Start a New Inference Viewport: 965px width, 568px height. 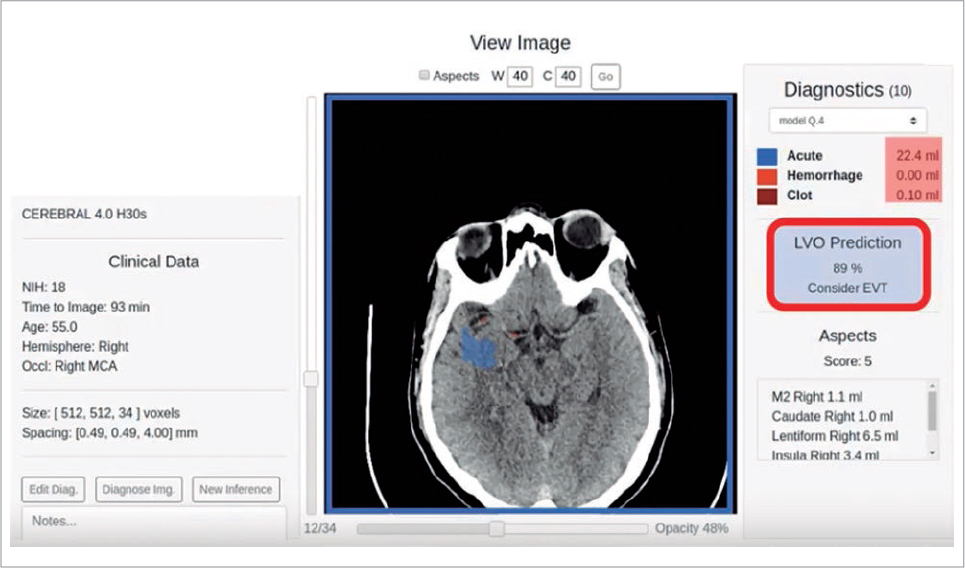pos(236,490)
